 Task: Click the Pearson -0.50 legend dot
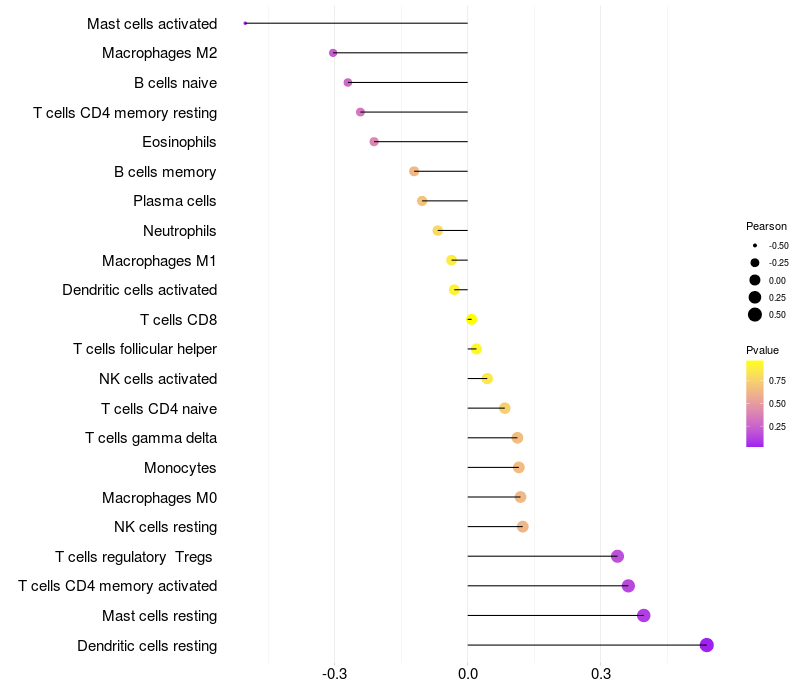pos(755,245)
